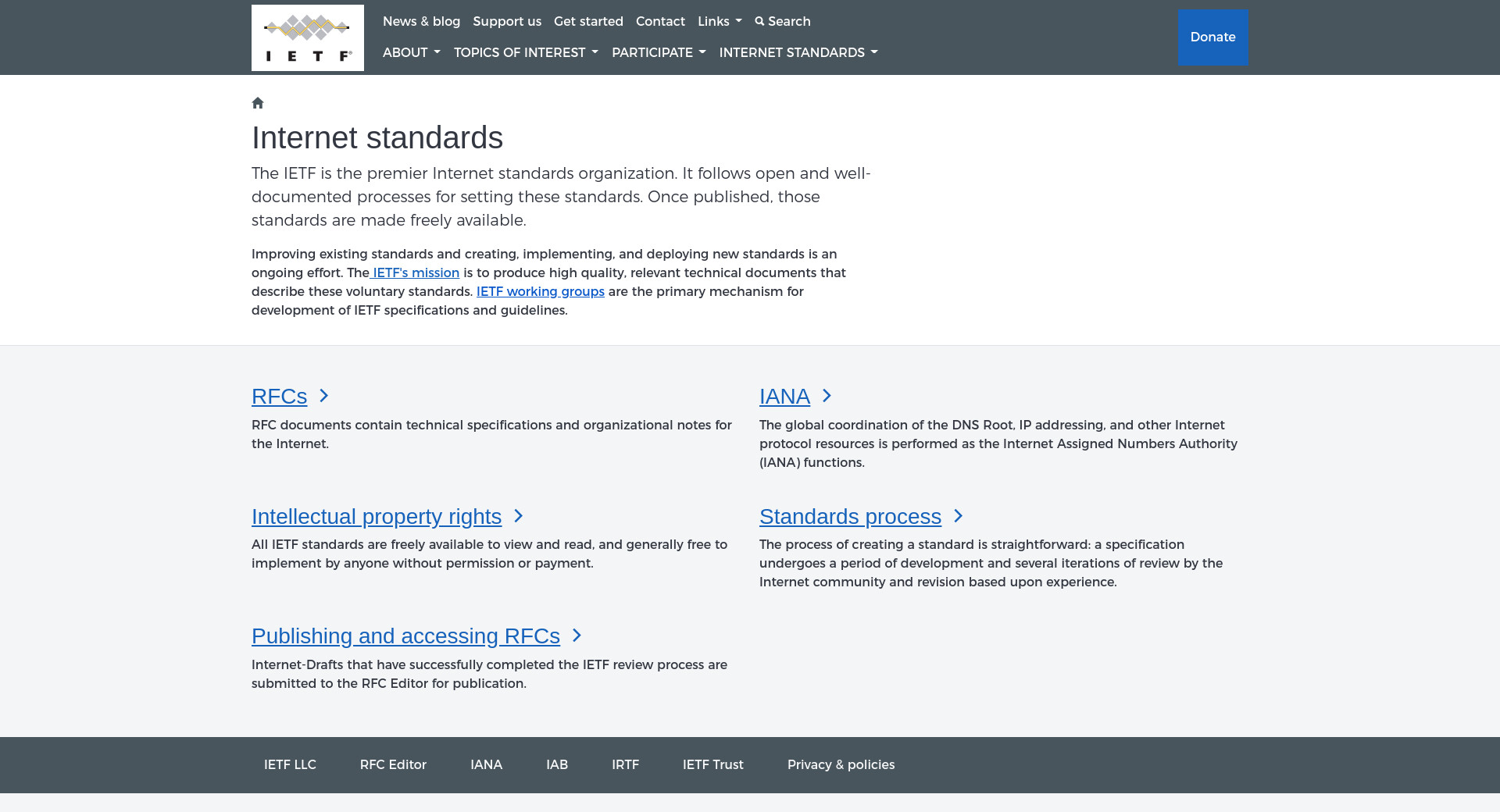This screenshot has height=812, width=1500.
Task: Open the Get started page
Action: [x=588, y=21]
